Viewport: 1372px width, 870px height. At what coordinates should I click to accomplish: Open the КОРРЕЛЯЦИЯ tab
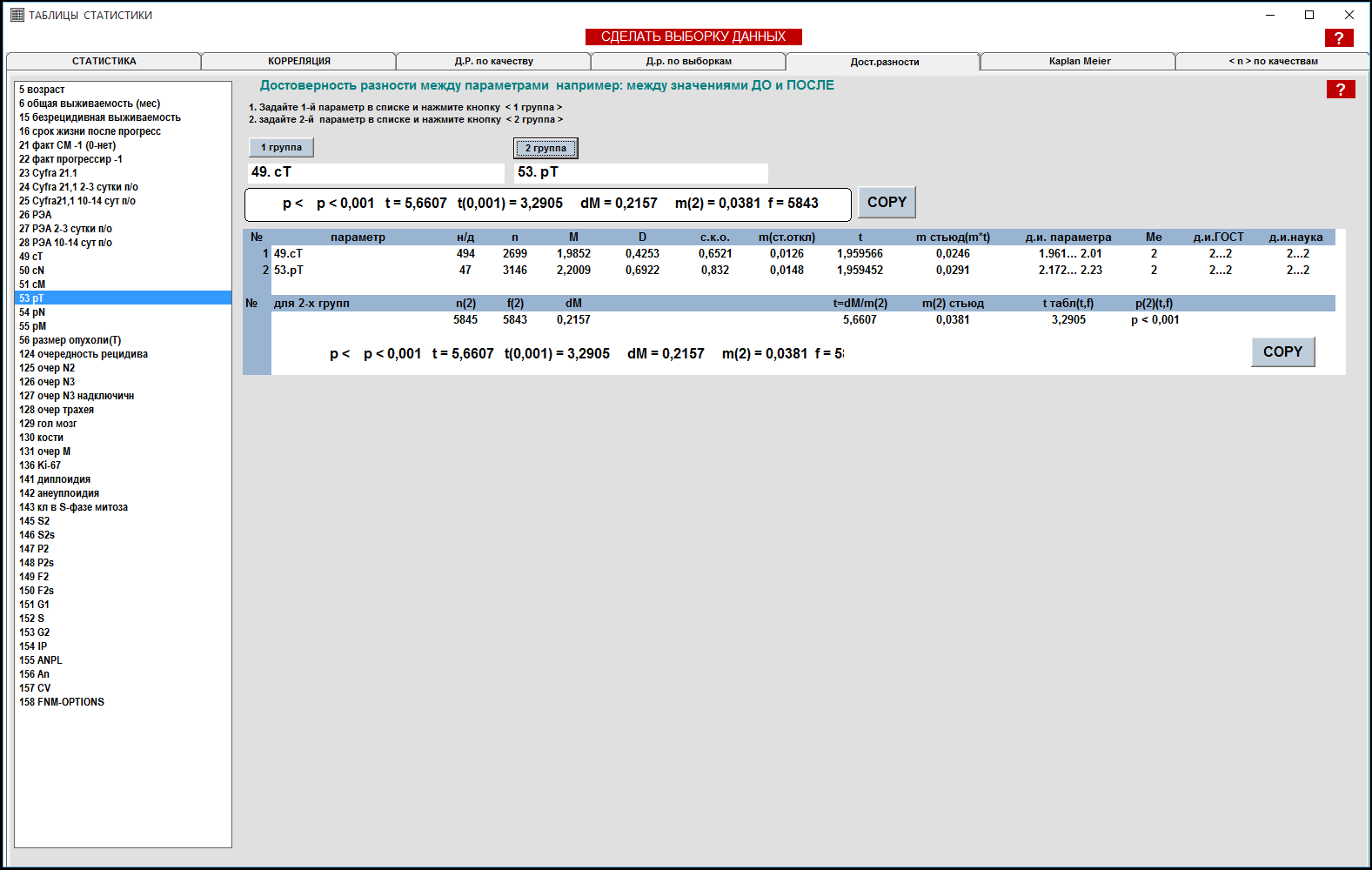298,61
